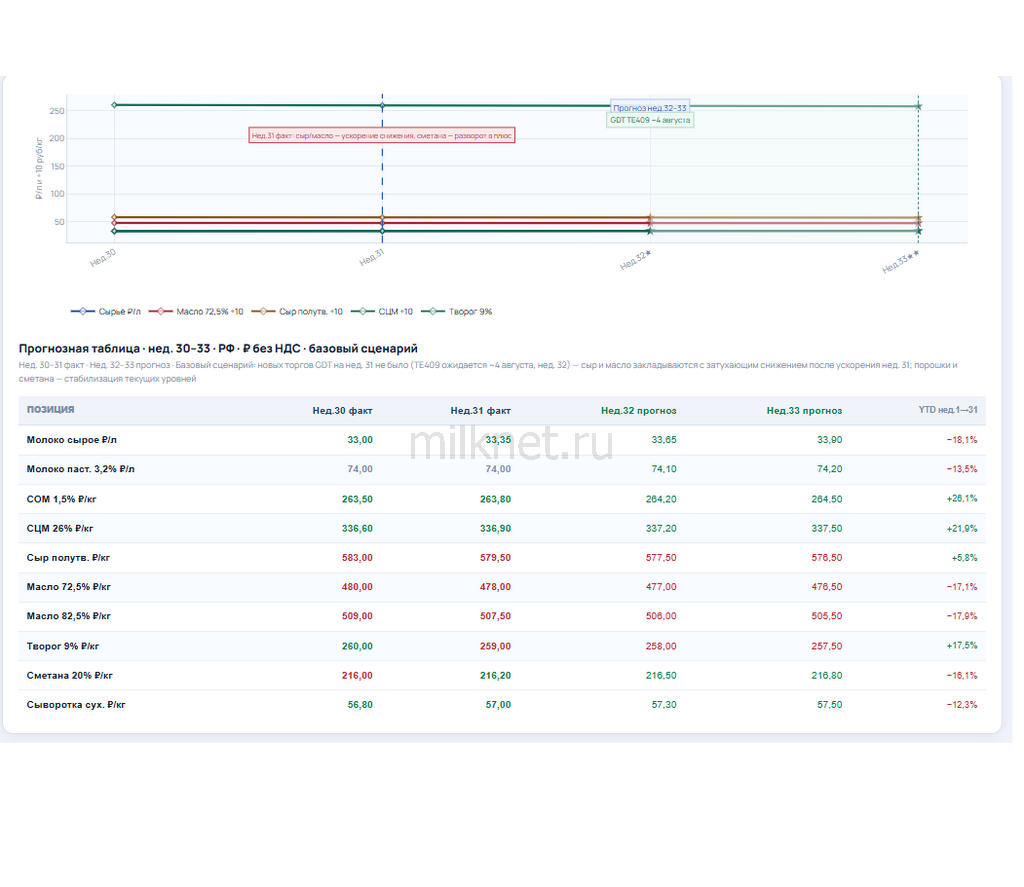Select the Масло 82,5% ₽/кг row label
Image resolution: width=1024 pixels, height=887 pixels.
pos(69,616)
